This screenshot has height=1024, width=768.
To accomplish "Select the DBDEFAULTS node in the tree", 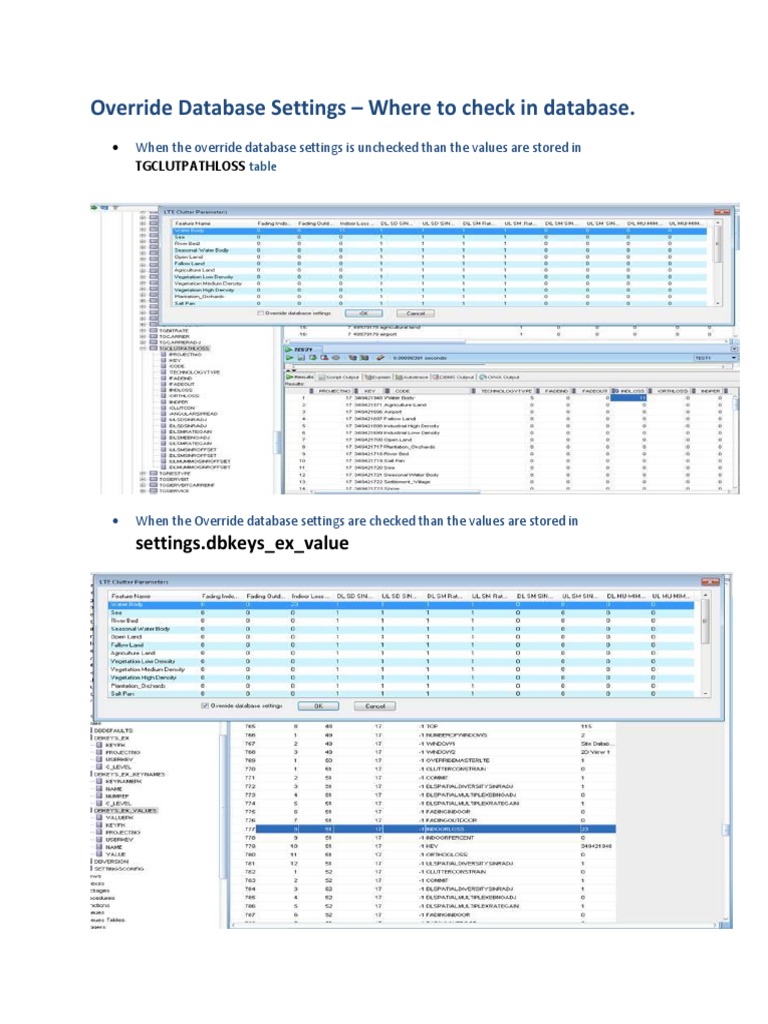I will [114, 730].
